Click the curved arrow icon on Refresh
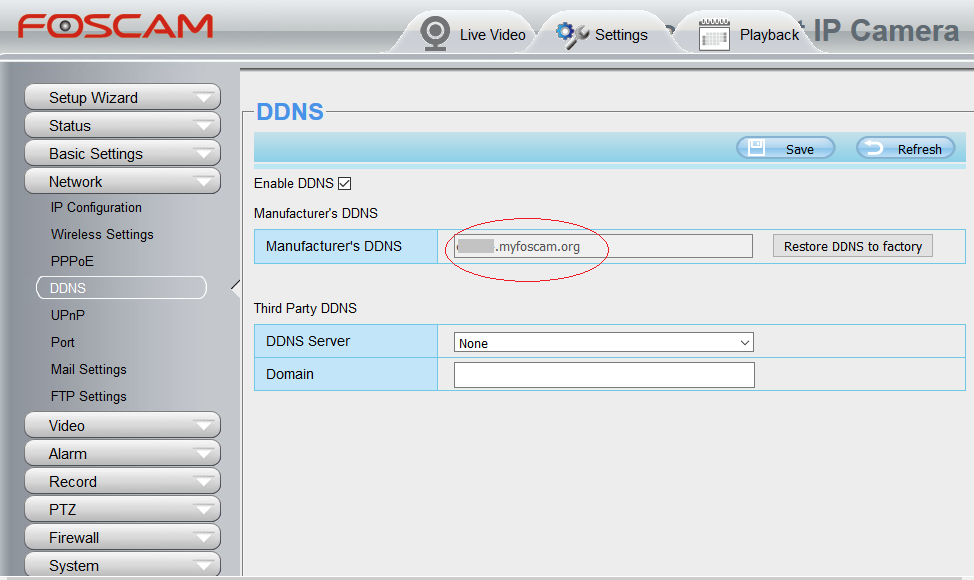The height and width of the screenshot is (580, 974). pyautogui.click(x=874, y=148)
